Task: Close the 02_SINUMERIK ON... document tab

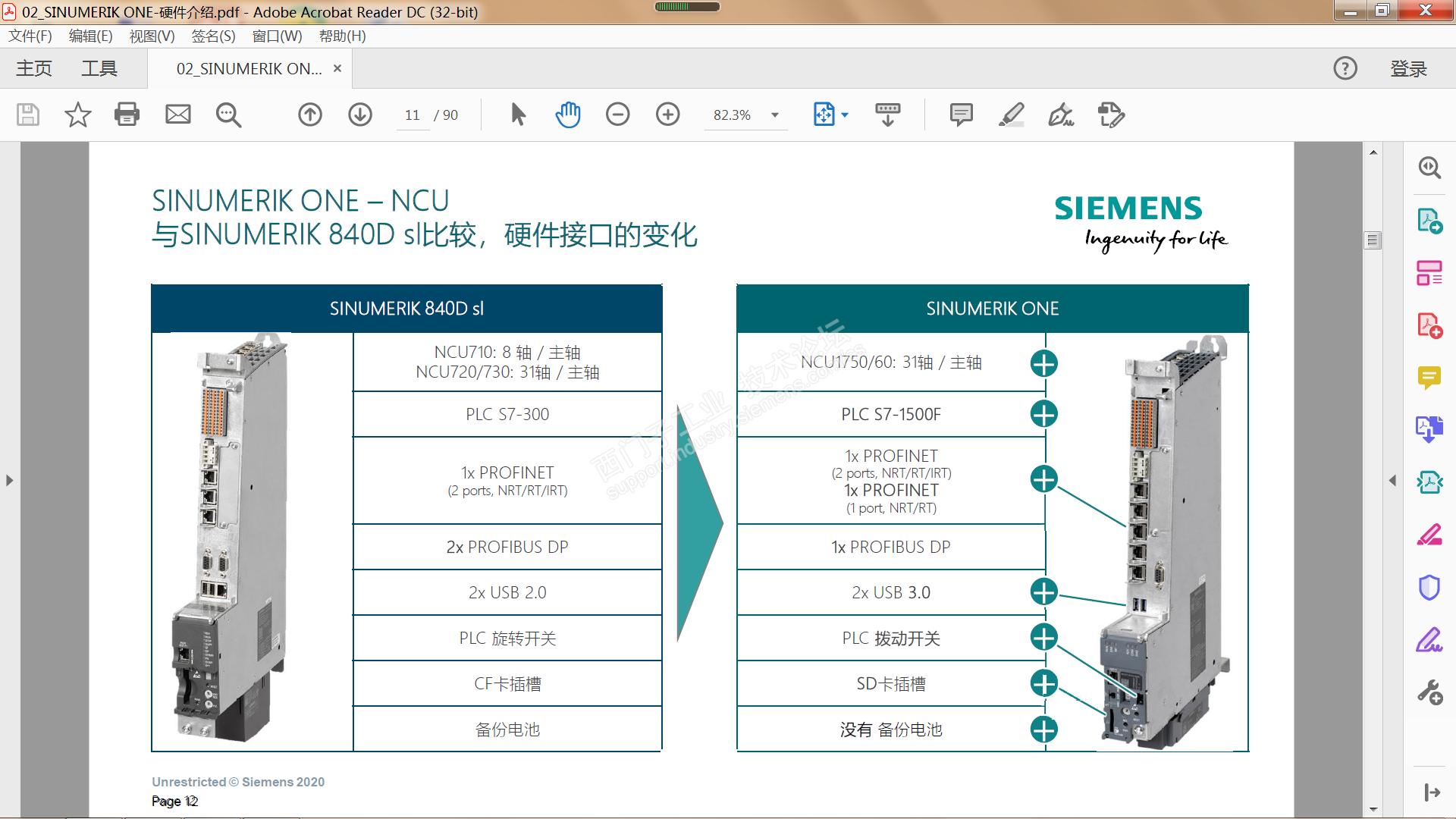Action: [x=337, y=68]
